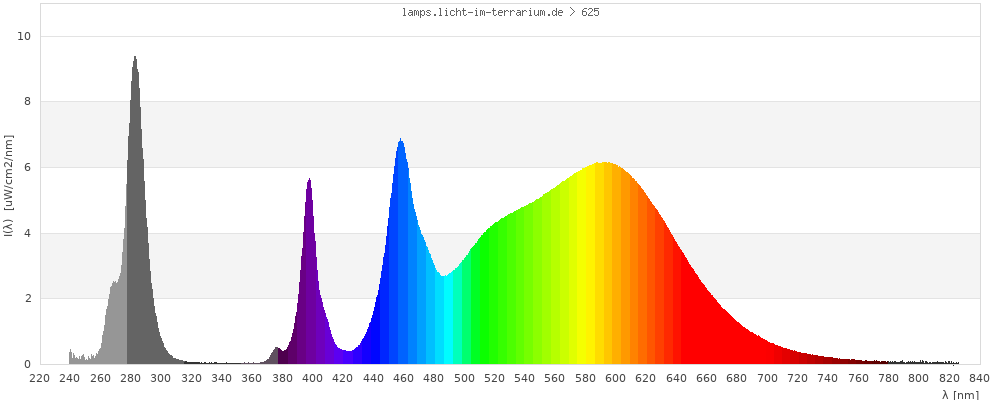Screen dimensions: 1000x400
Task: Click the small dark bump near 376 nm
Action: (277, 353)
